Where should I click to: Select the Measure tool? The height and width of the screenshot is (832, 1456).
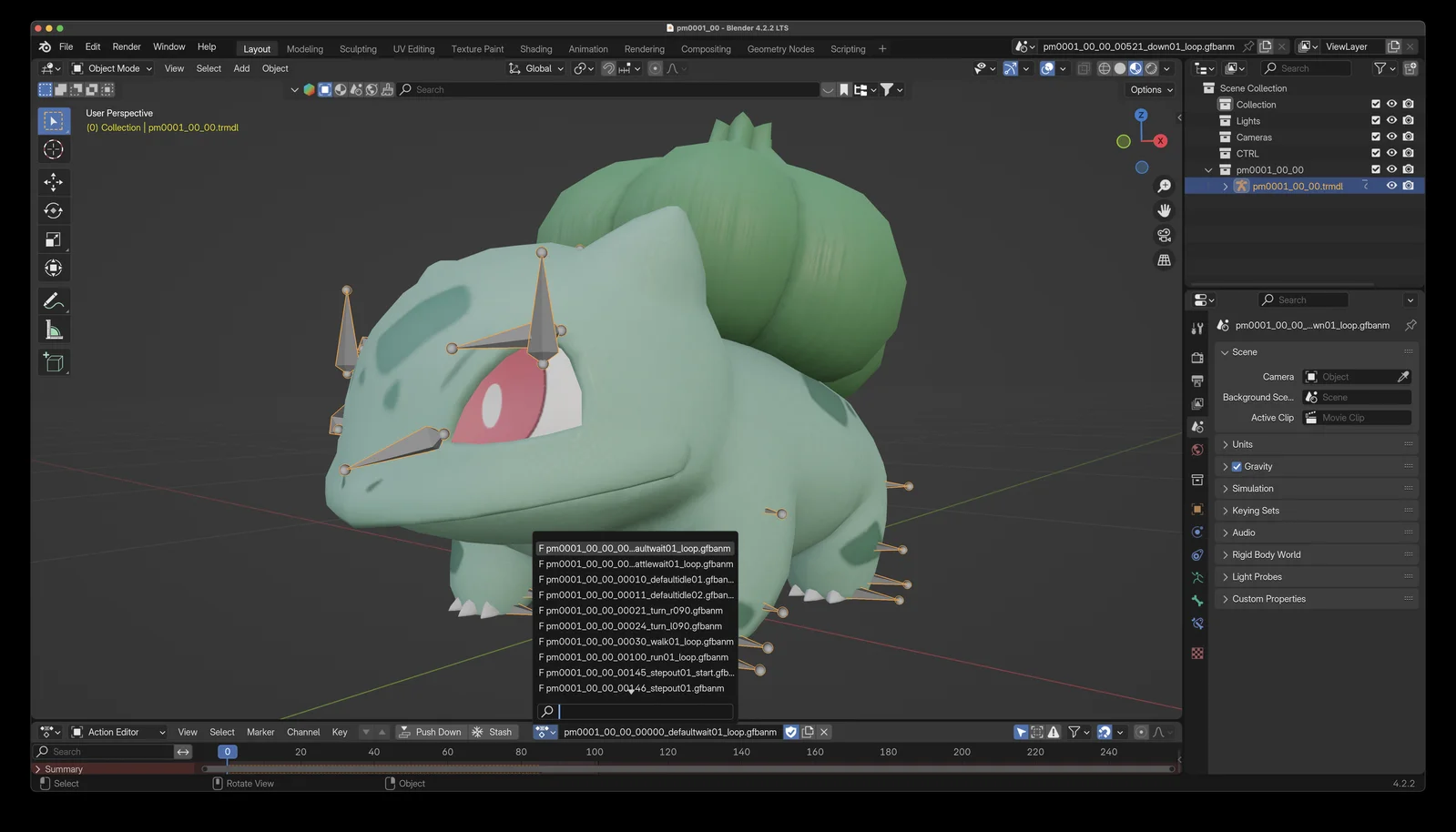53,331
